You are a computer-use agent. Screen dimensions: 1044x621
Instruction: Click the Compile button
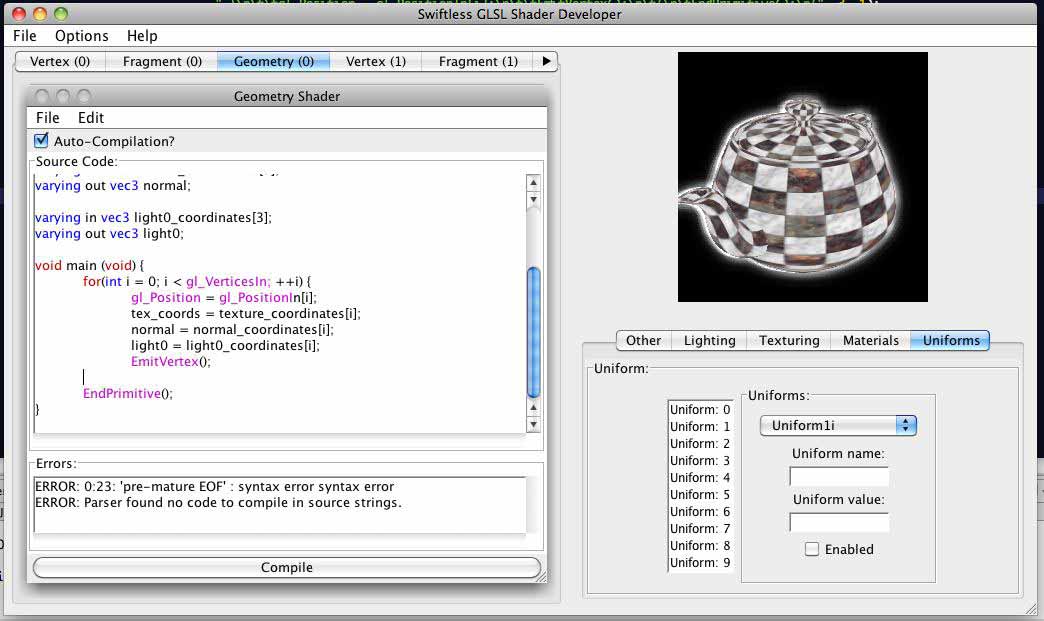point(286,567)
